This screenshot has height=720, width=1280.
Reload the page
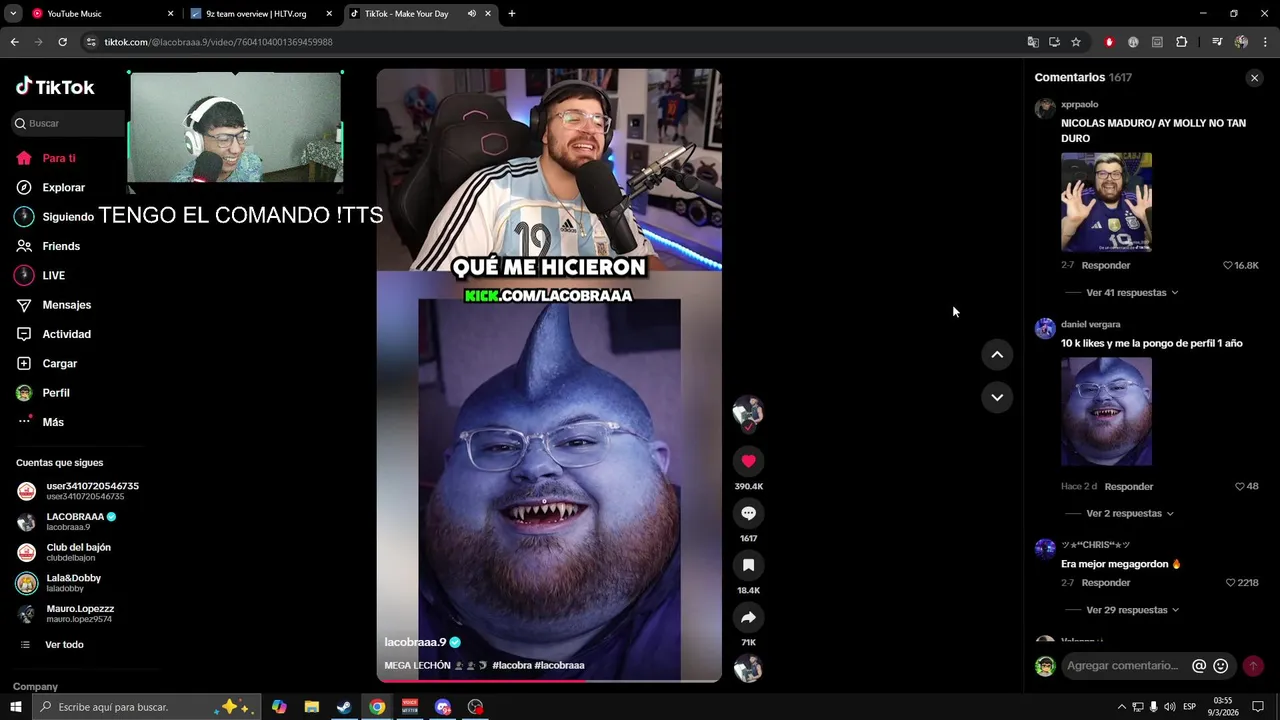pos(62,42)
